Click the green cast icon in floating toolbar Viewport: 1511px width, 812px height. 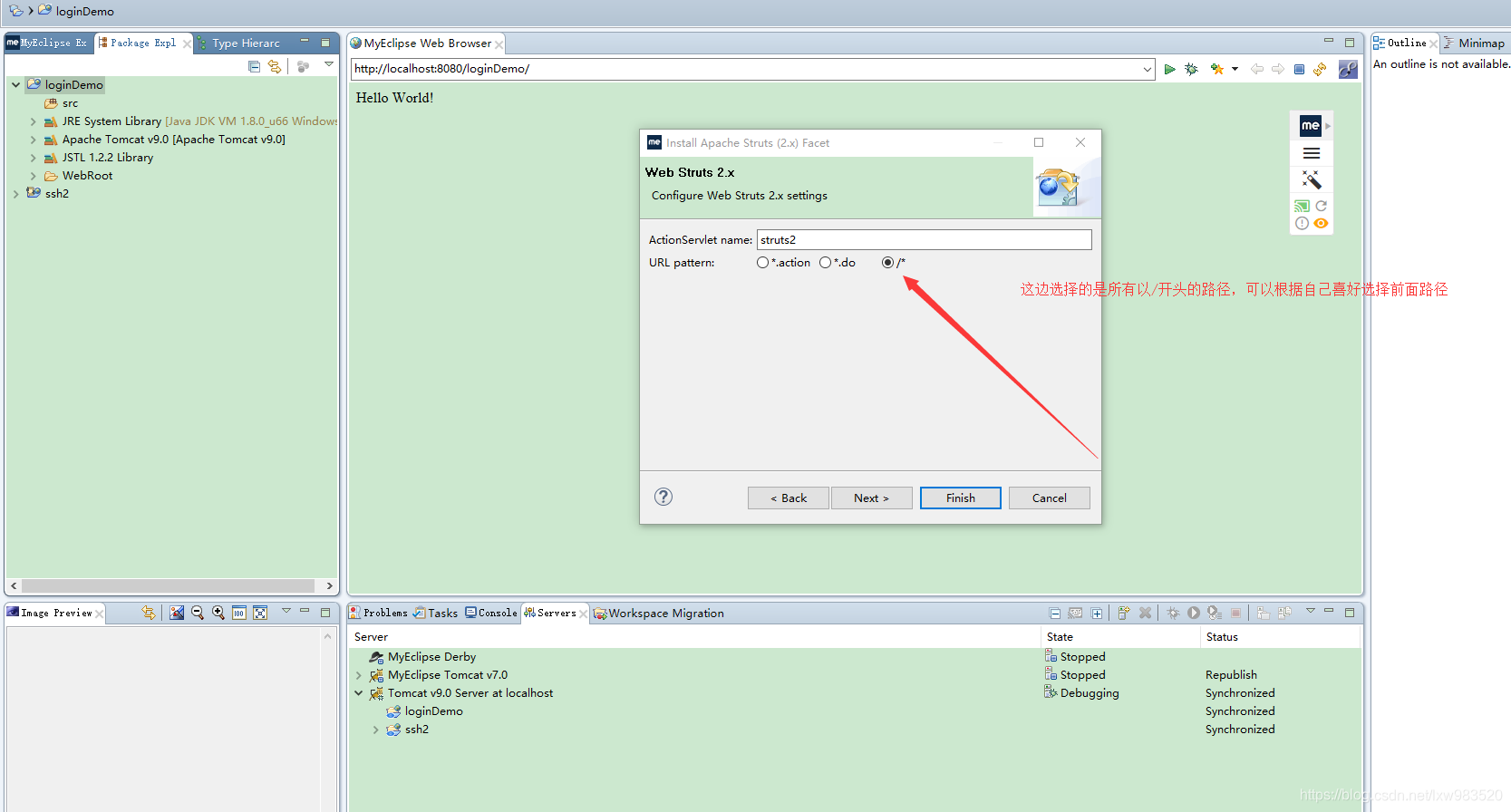point(1302,206)
